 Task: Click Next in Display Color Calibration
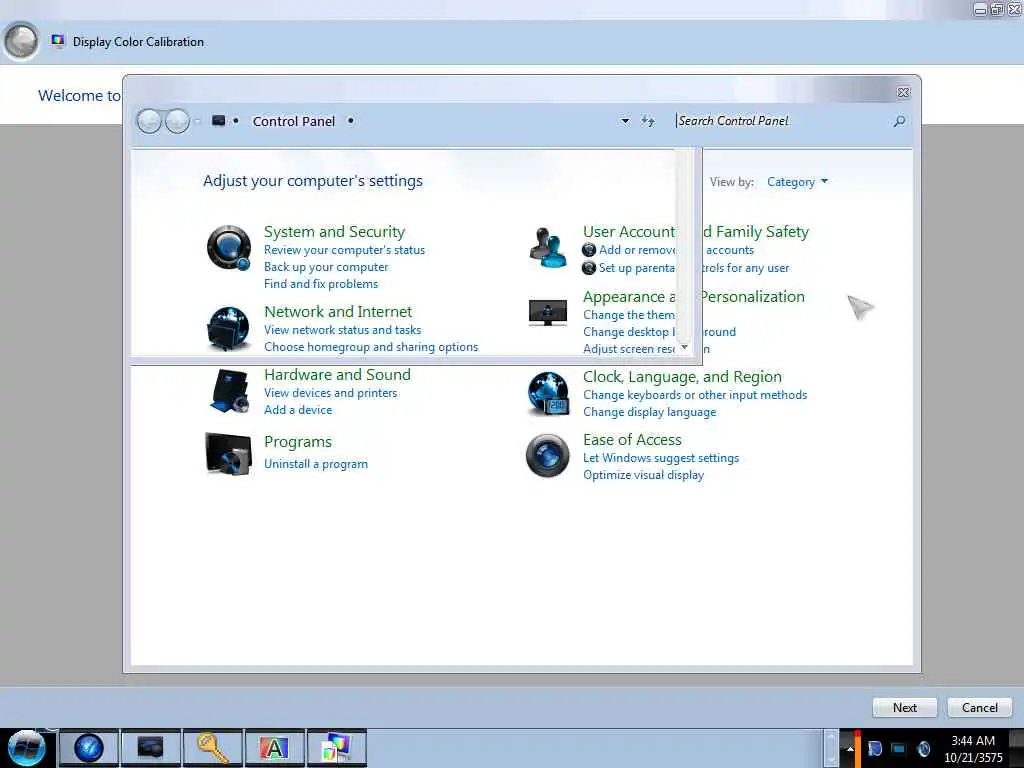coord(904,707)
